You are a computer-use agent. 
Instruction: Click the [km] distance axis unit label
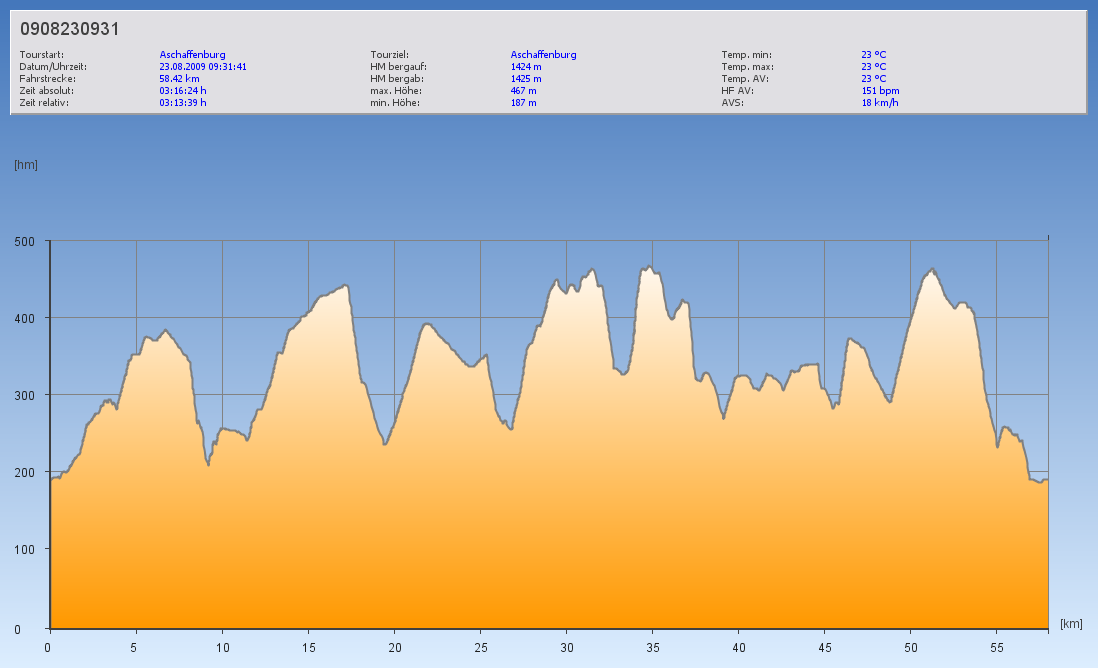1071,624
